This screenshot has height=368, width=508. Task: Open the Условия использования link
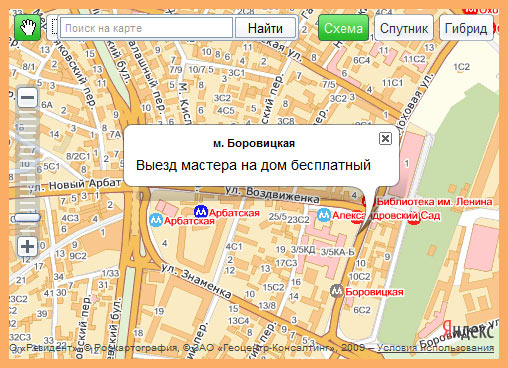(x=435, y=347)
